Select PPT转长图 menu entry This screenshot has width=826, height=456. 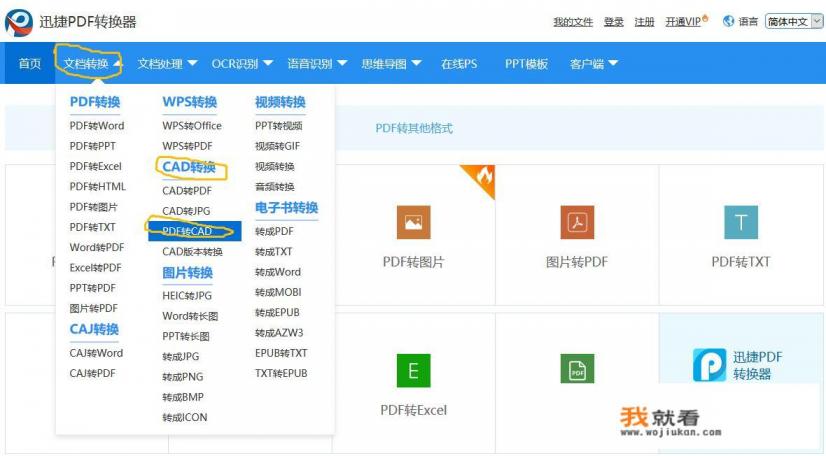point(185,336)
